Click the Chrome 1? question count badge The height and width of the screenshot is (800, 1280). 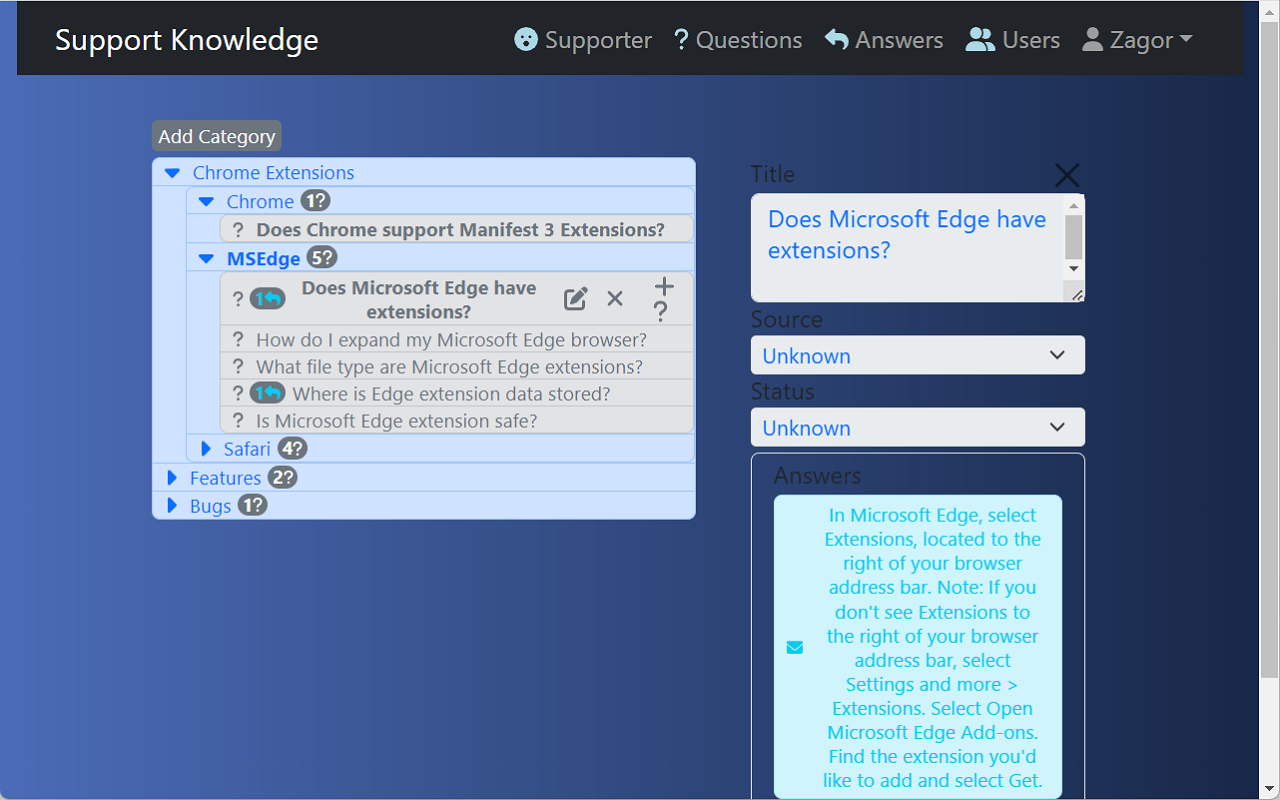point(315,201)
